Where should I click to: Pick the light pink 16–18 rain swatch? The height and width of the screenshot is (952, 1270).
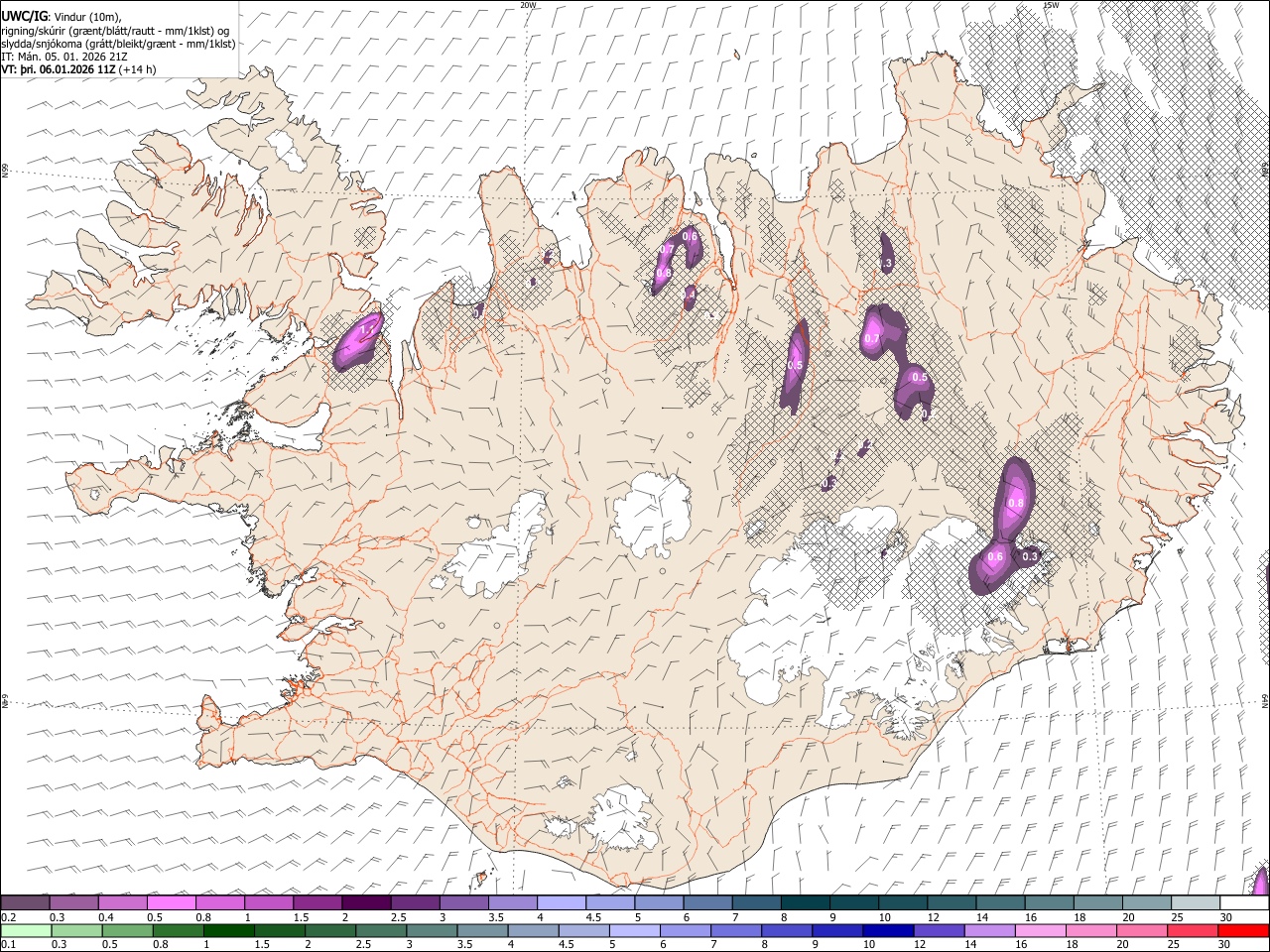(x=1040, y=930)
